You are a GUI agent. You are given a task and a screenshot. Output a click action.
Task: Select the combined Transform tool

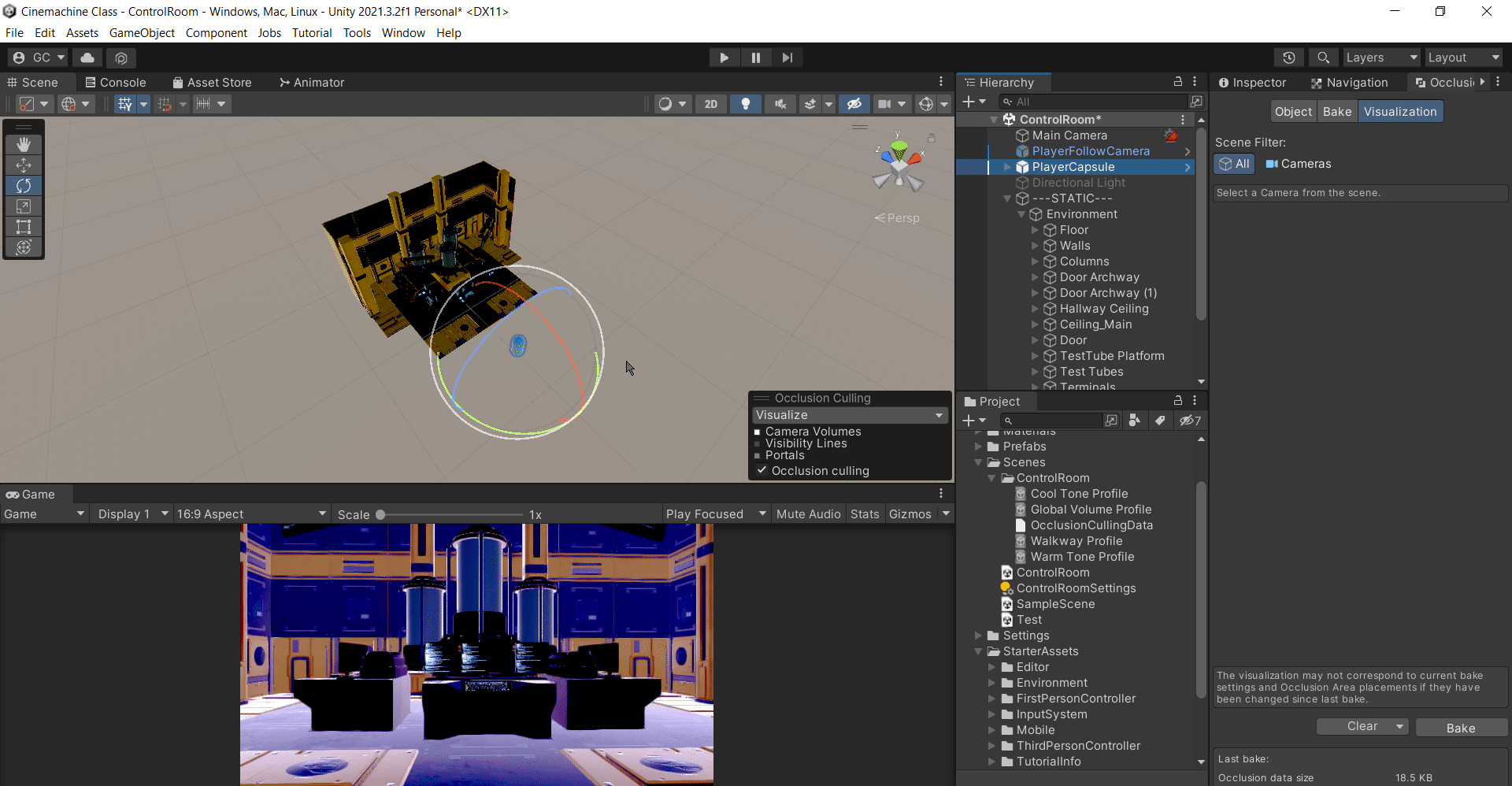pyautogui.click(x=24, y=247)
